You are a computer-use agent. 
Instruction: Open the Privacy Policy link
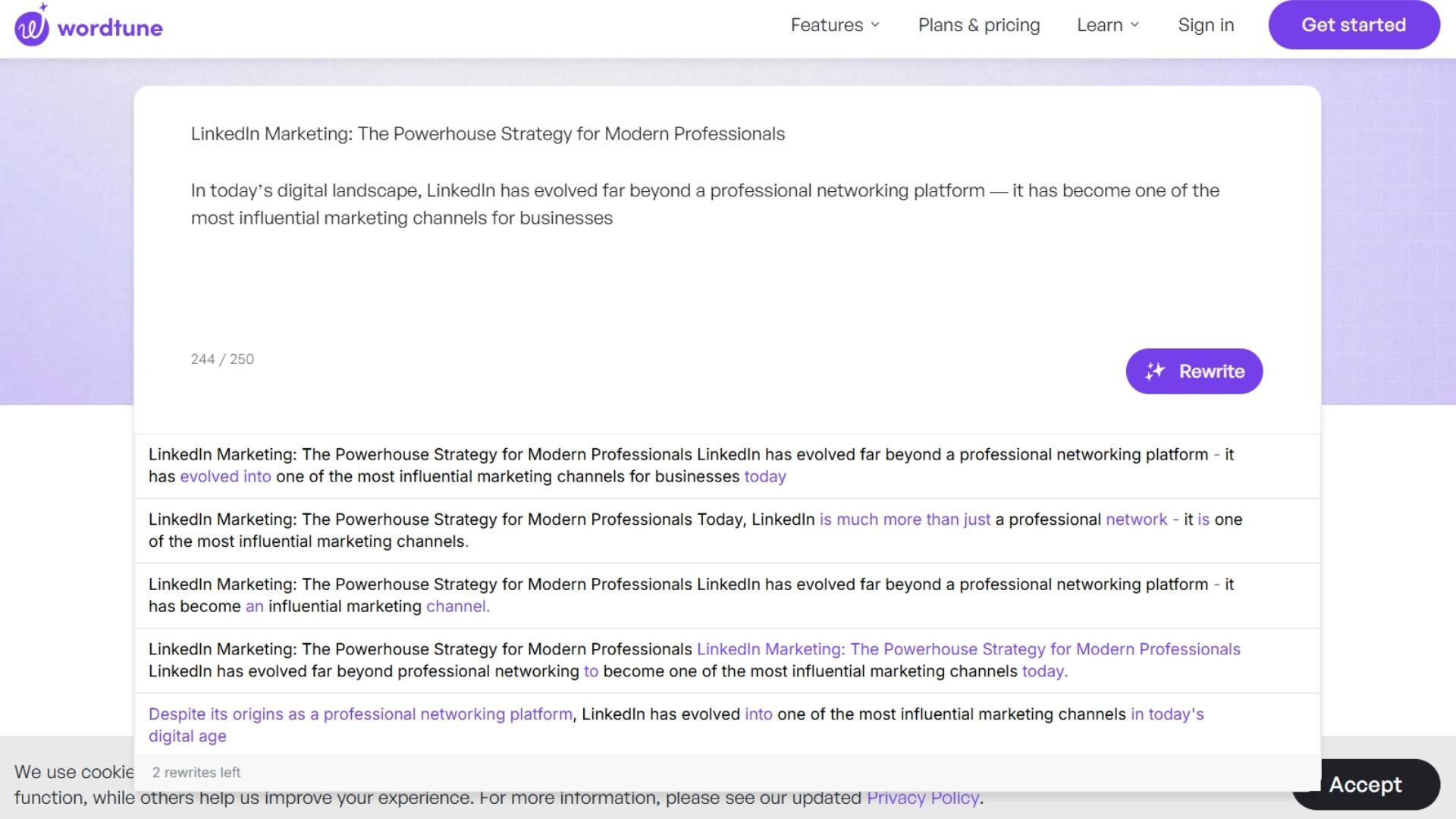click(x=922, y=798)
